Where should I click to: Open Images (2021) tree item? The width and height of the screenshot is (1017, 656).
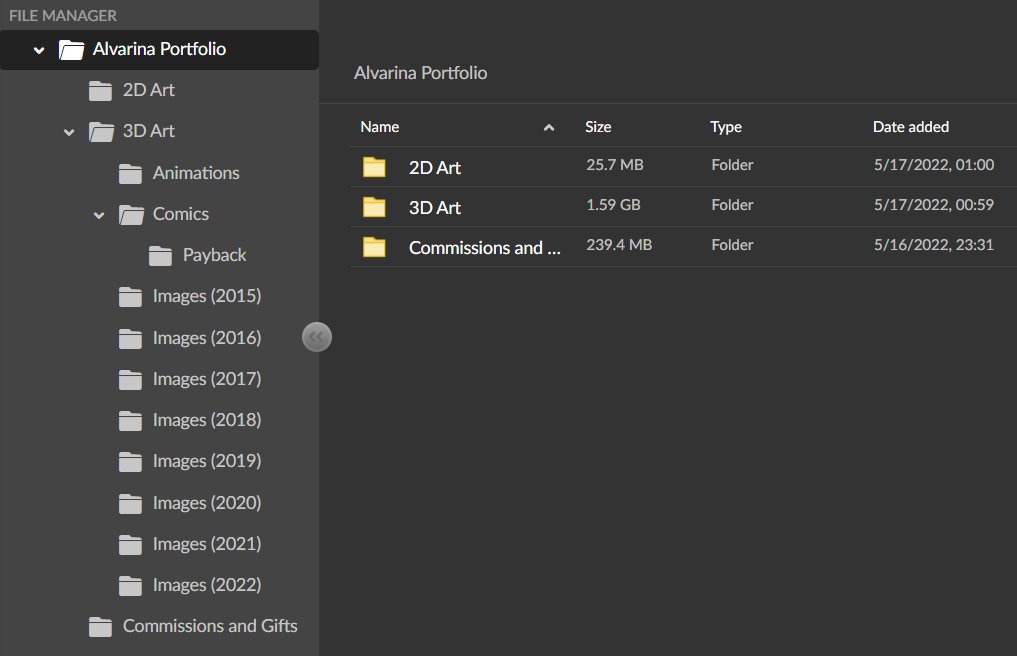coord(207,543)
